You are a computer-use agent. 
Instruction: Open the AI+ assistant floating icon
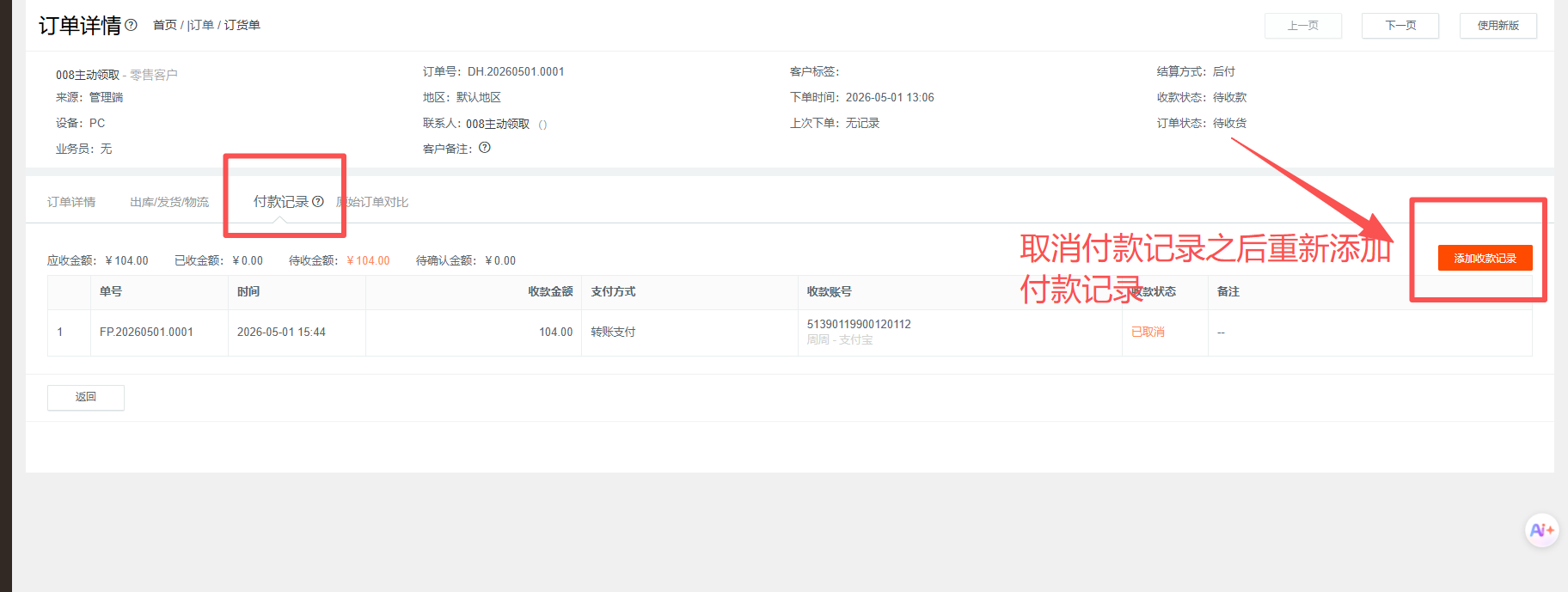pyautogui.click(x=1541, y=530)
